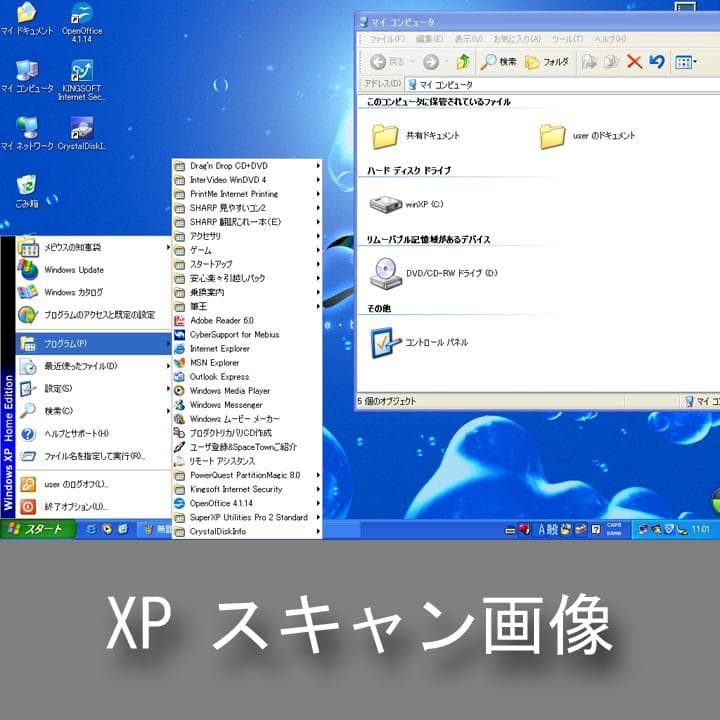The image size is (720, 720).
Task: Open the マイ ネットワーク desktop icon
Action: coord(27,134)
